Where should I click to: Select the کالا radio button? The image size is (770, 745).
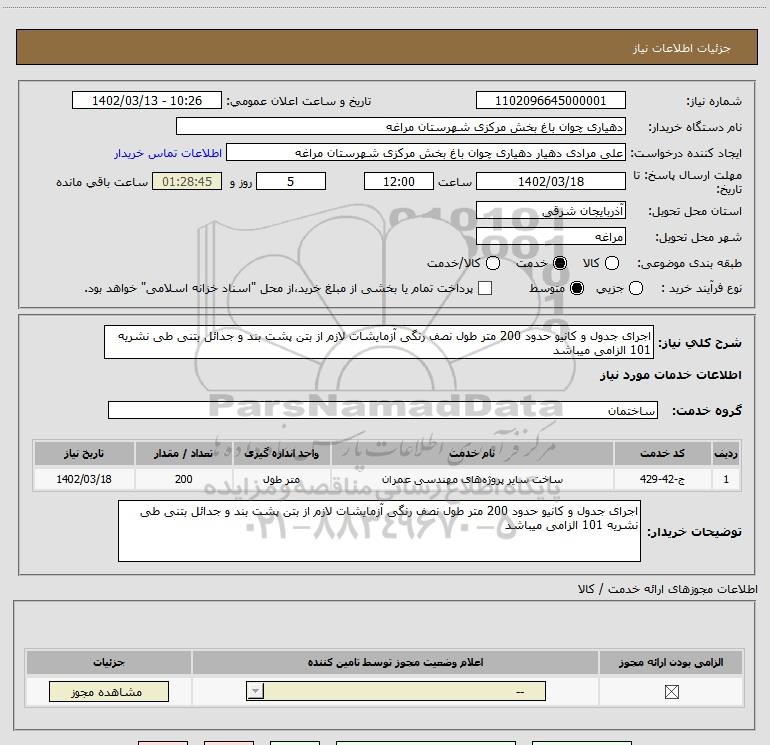[x=612, y=263]
